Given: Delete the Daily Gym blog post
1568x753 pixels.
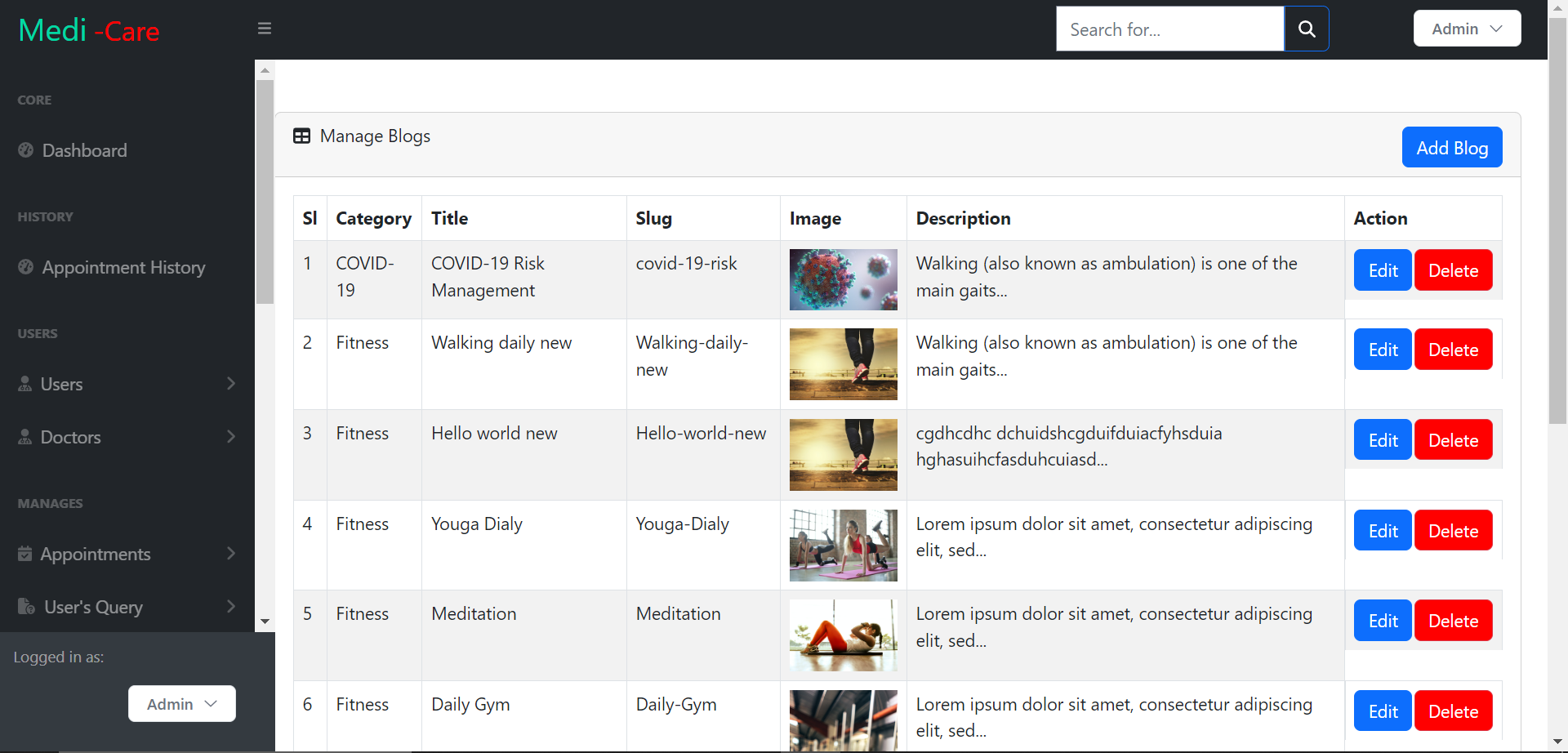Looking at the screenshot, I should click(x=1453, y=711).
